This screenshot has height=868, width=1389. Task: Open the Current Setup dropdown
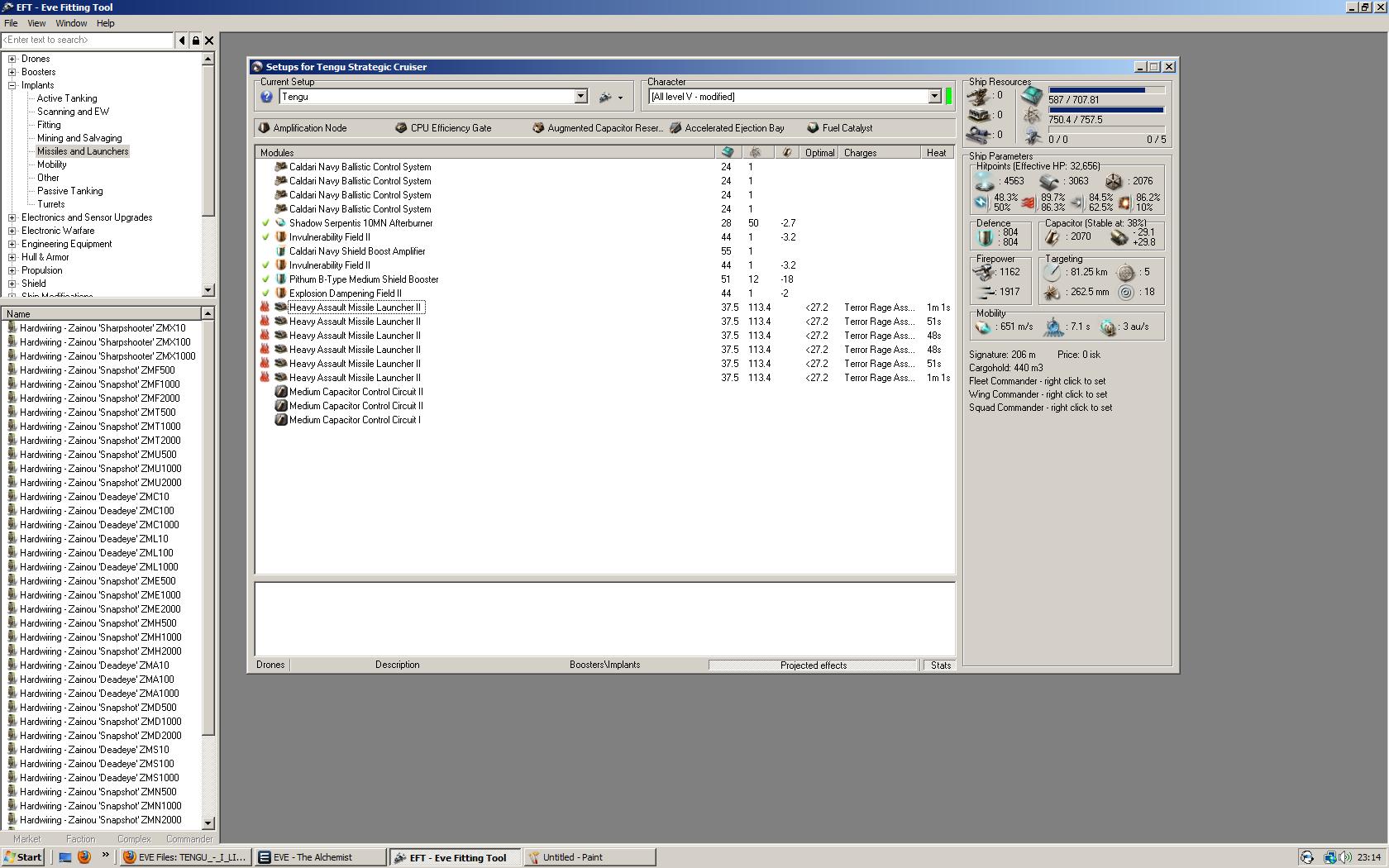(x=580, y=97)
